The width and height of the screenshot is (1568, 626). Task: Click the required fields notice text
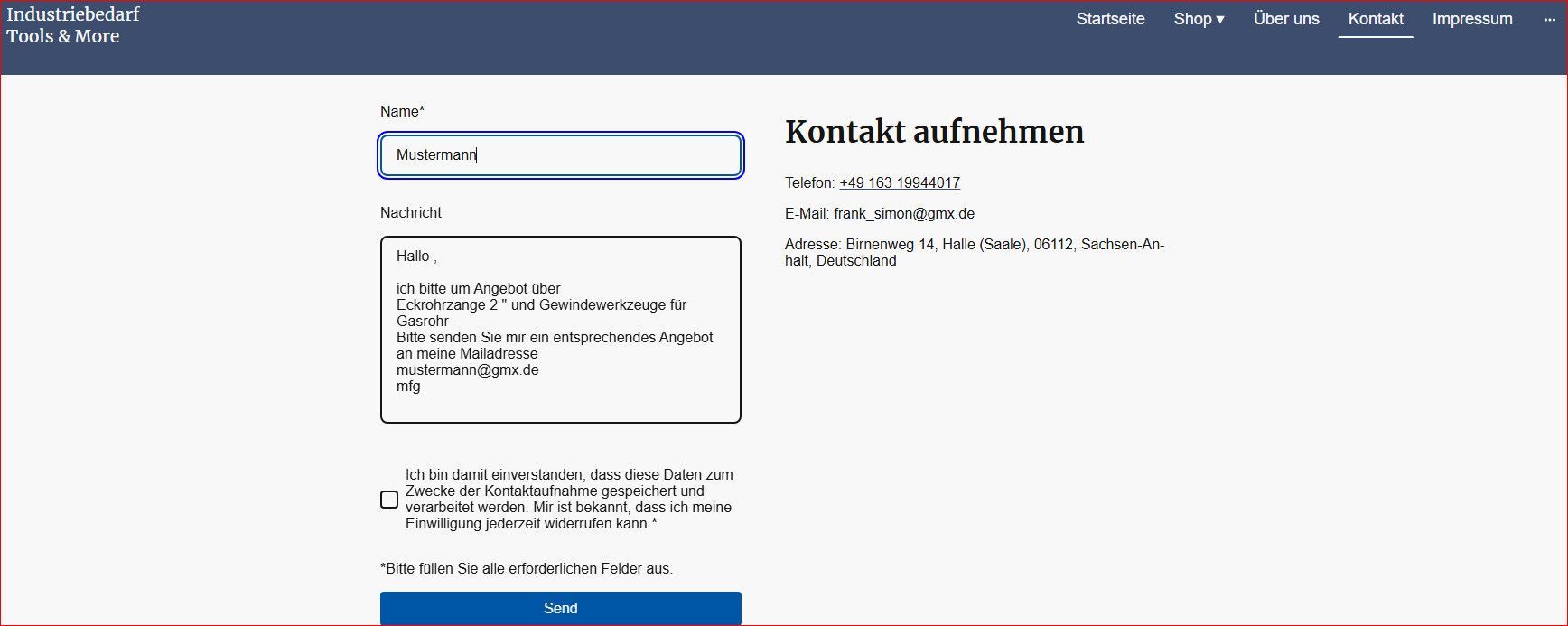pos(527,569)
